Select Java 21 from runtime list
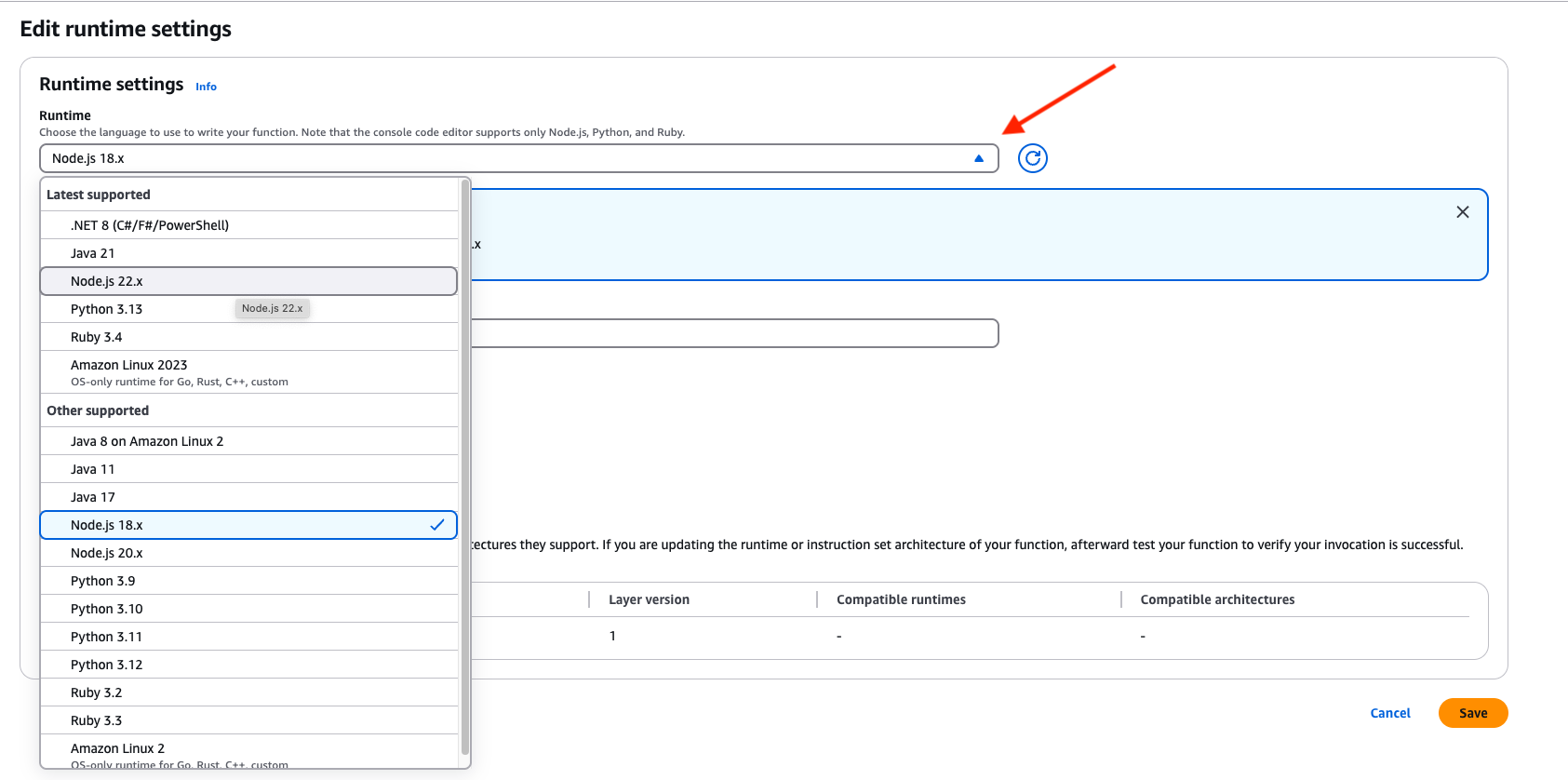The height and width of the screenshot is (780, 1568). 249,253
